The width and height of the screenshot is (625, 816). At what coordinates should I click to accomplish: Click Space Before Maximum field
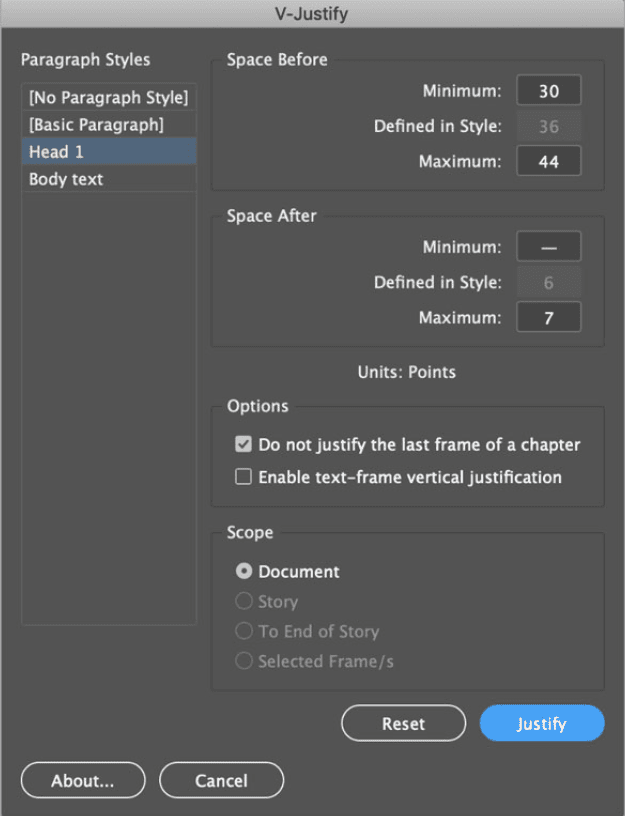549,161
